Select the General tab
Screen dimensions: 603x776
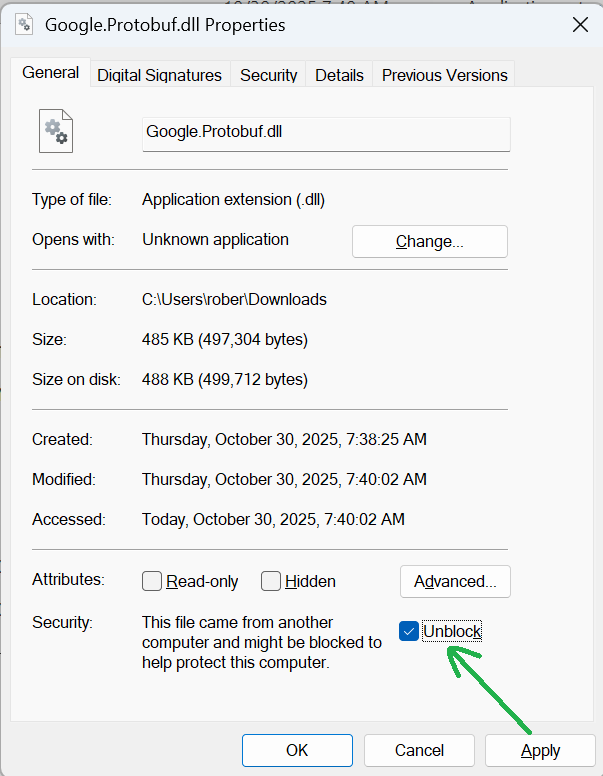coord(50,73)
